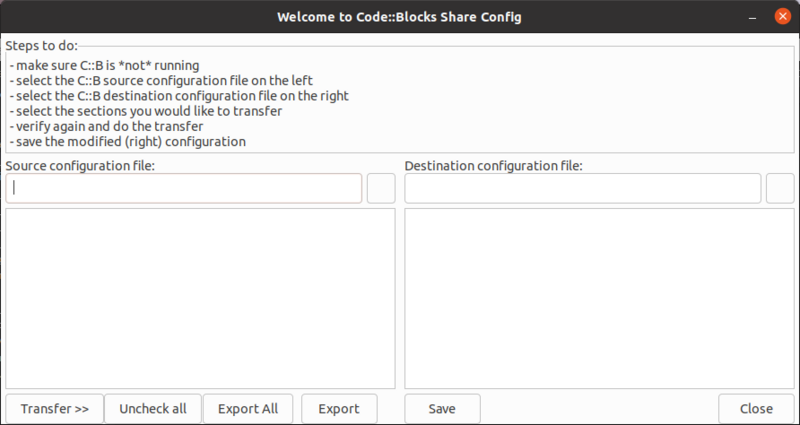Image resolution: width=800 pixels, height=425 pixels.
Task: Click the "Welcome to Code::Blocks Share Config" title
Action: [399, 17]
